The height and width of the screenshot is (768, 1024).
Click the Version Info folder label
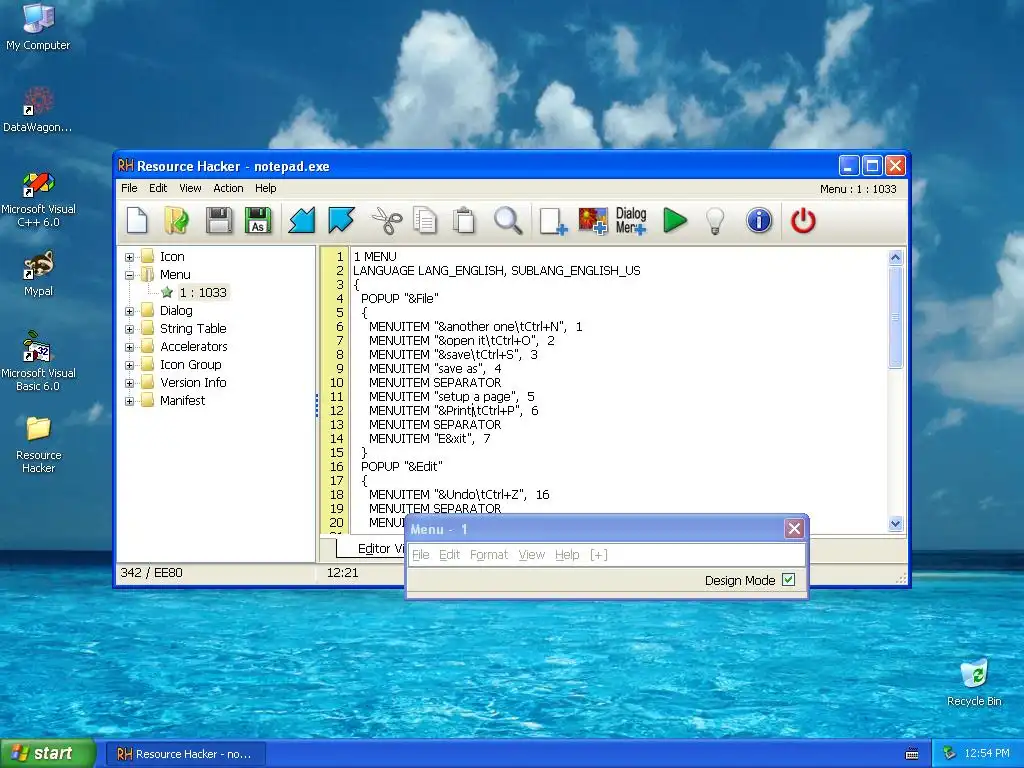click(x=193, y=383)
